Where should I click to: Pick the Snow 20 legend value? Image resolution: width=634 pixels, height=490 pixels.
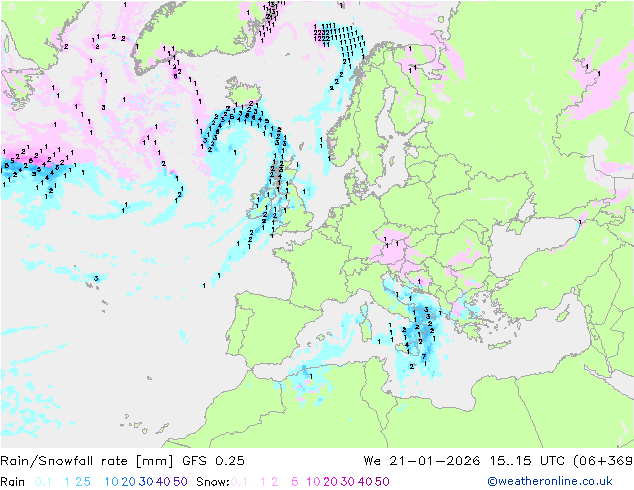[x=330, y=482]
